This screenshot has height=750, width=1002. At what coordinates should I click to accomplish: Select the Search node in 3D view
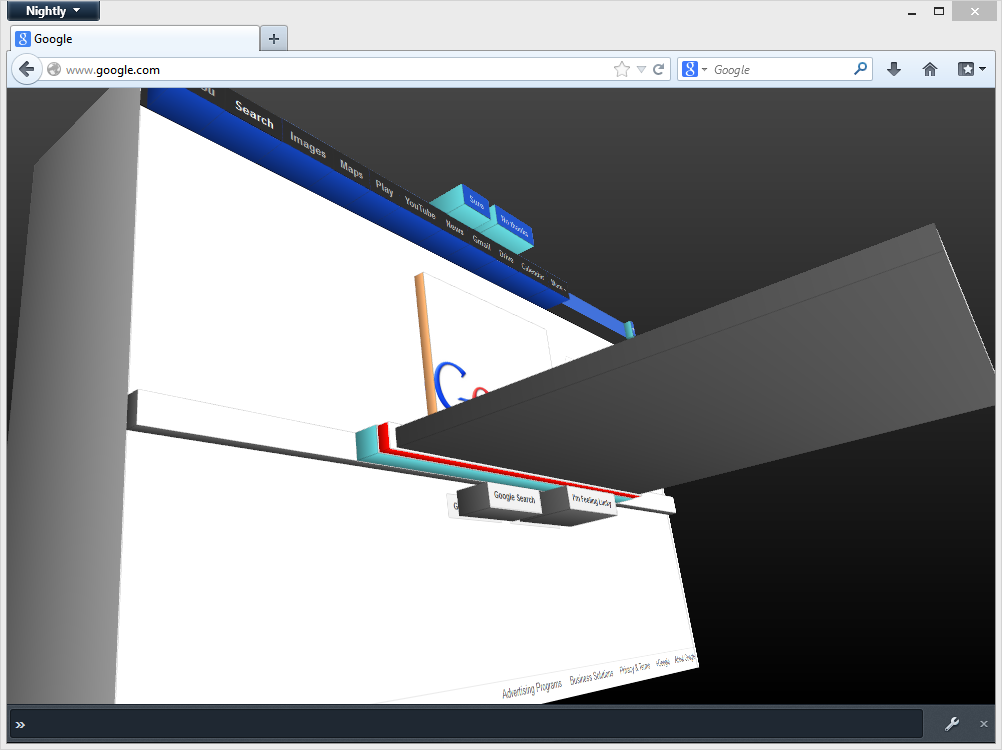pyautogui.click(x=254, y=114)
